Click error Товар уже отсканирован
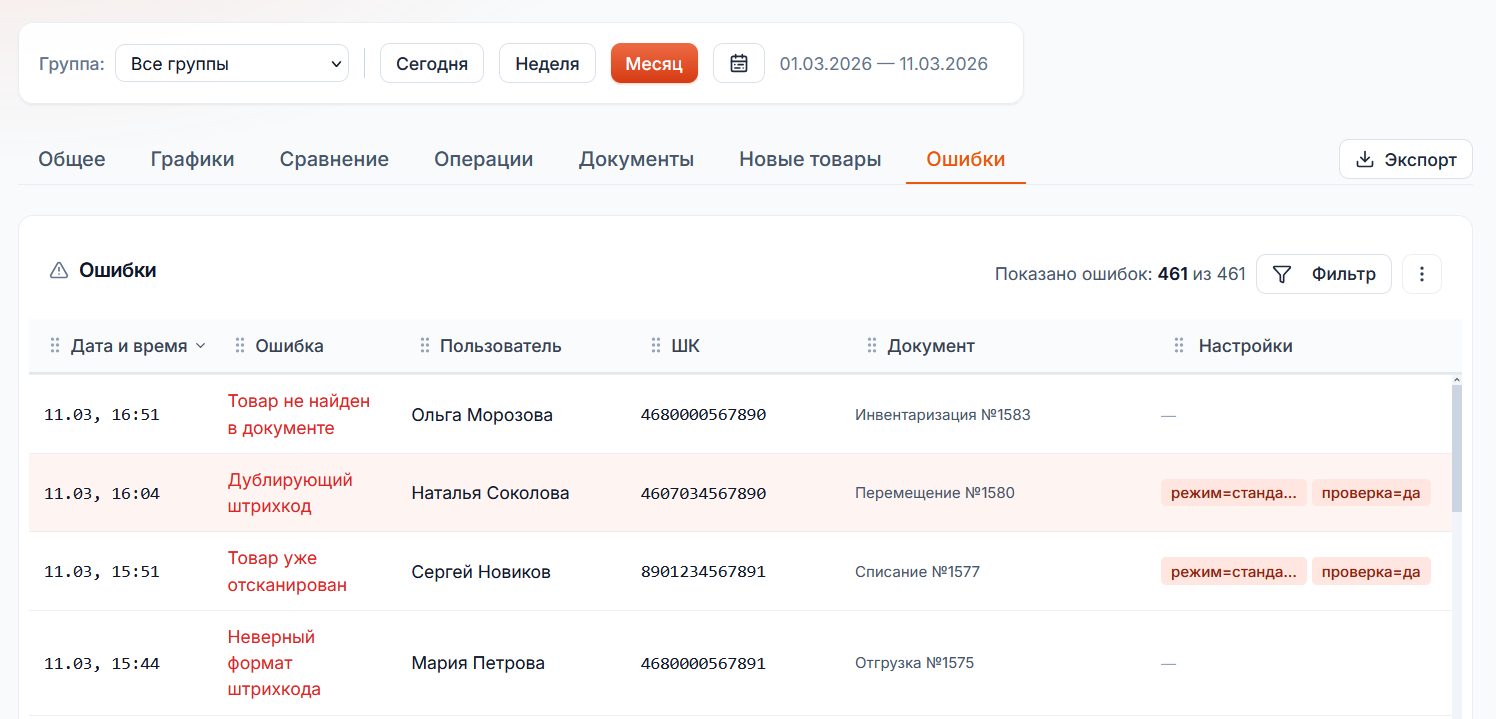 coord(287,572)
